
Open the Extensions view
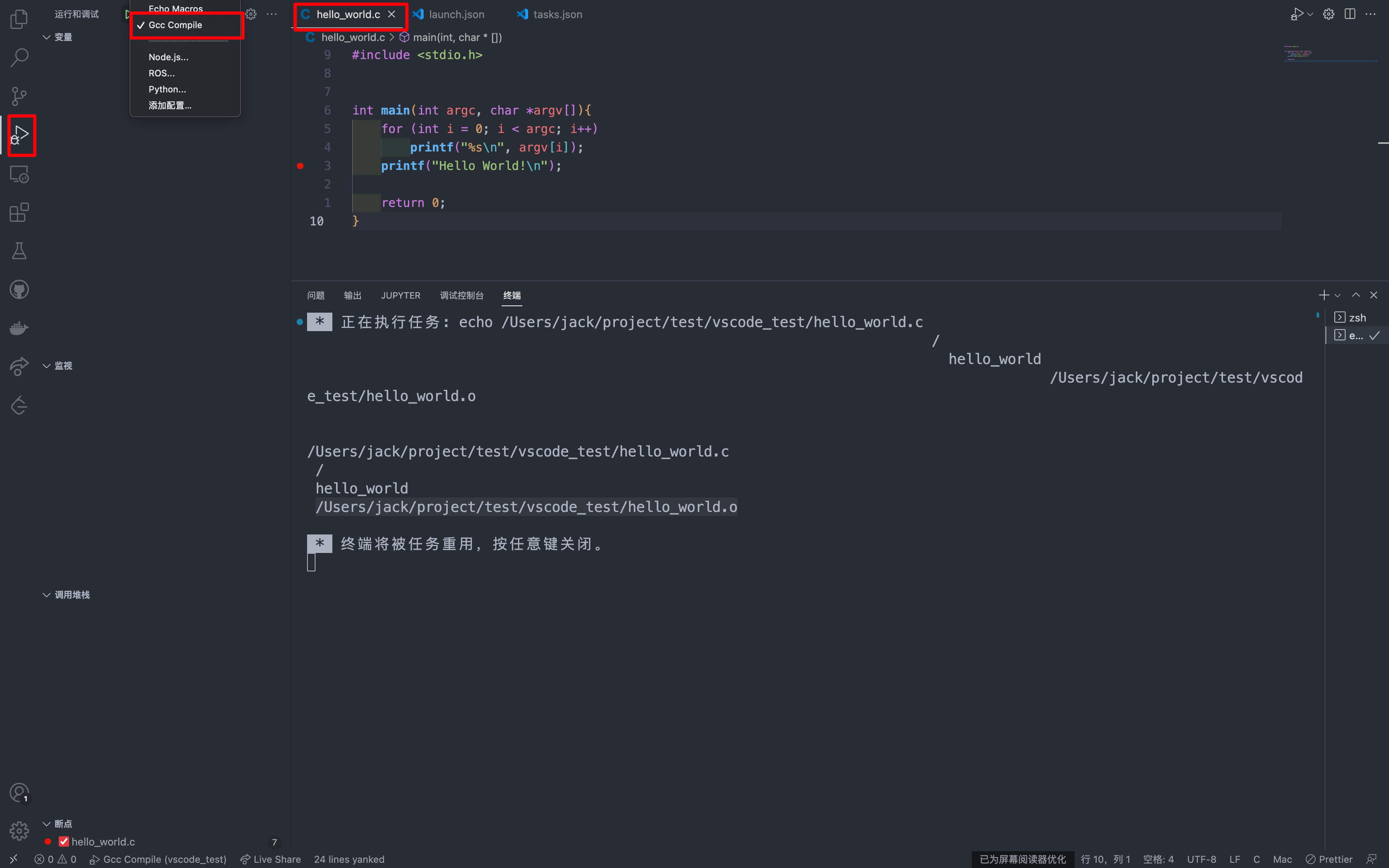click(19, 213)
